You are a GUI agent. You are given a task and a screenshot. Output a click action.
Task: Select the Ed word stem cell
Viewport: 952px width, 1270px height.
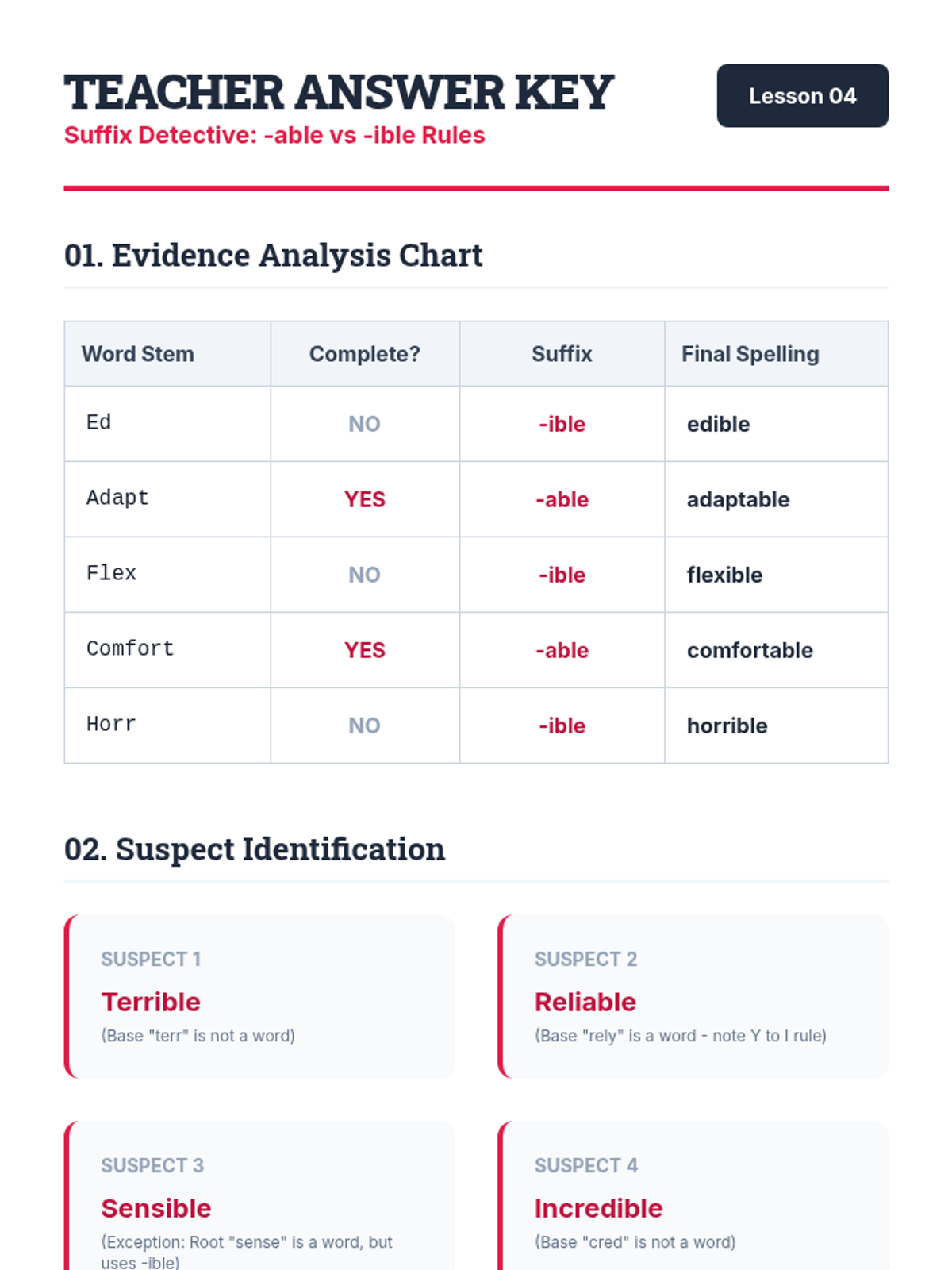tap(167, 423)
